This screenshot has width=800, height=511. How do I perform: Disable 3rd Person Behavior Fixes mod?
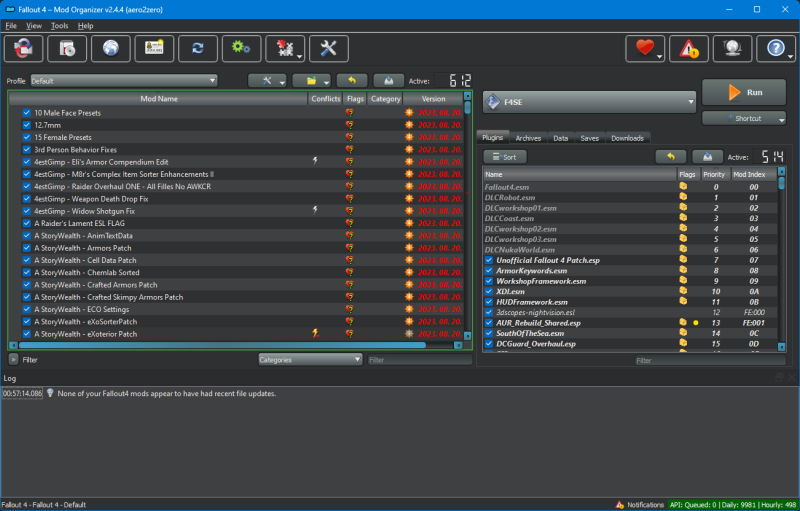pos(27,149)
